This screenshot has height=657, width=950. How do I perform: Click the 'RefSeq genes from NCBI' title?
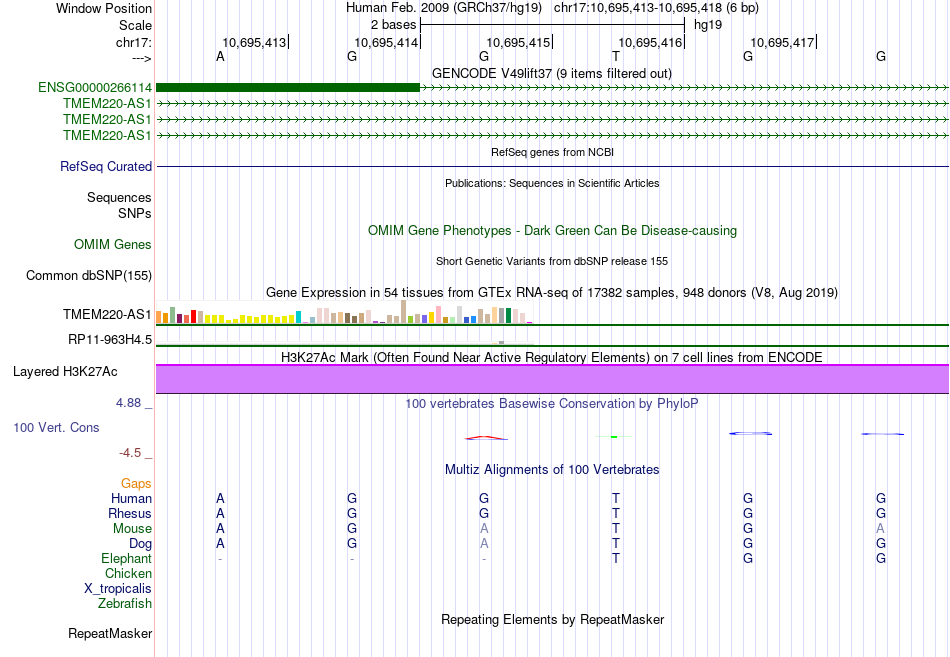(552, 152)
